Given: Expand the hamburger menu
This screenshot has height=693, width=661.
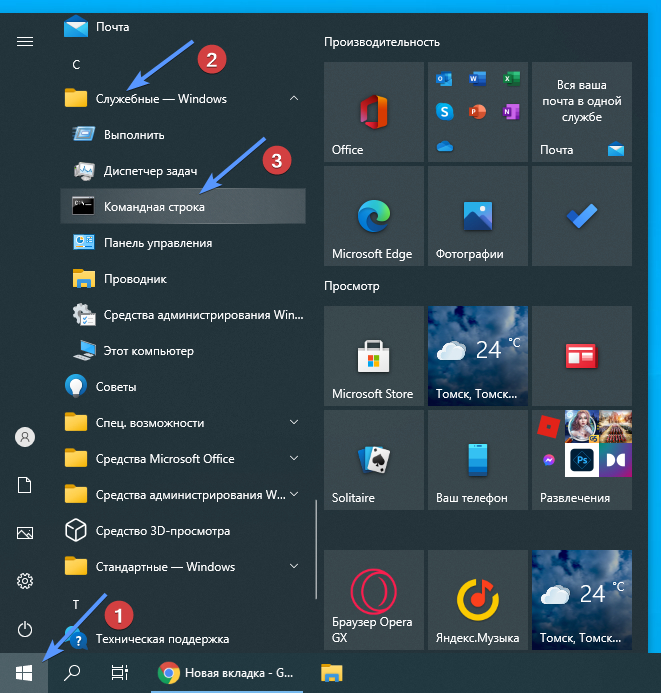Looking at the screenshot, I should [x=25, y=42].
